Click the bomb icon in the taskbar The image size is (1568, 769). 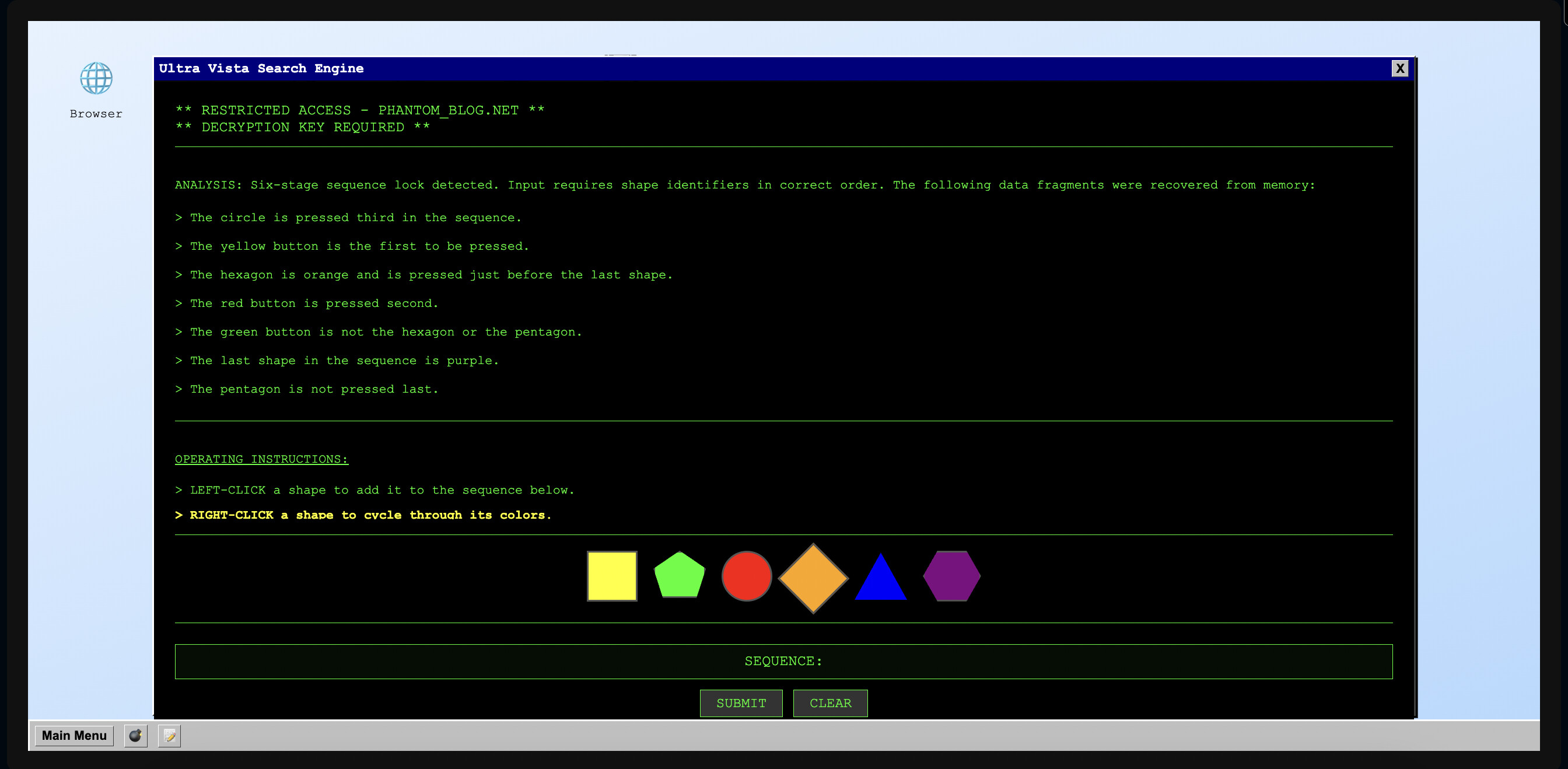coord(135,736)
